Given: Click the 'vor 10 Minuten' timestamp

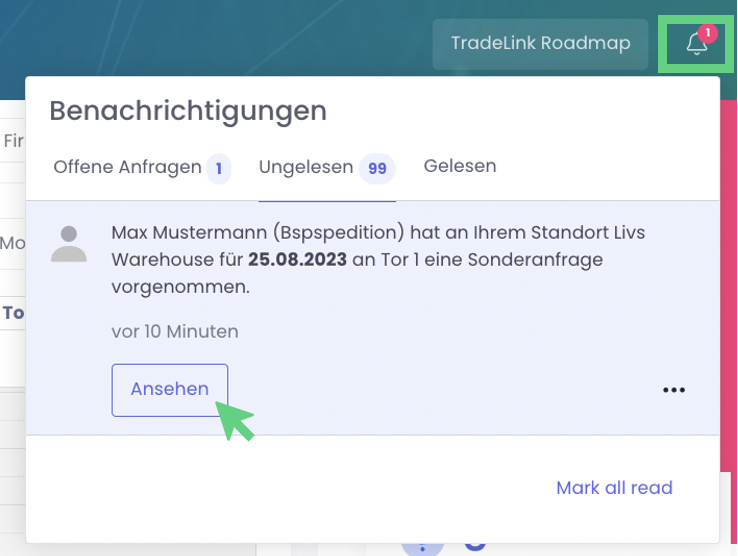Looking at the screenshot, I should [175, 331].
